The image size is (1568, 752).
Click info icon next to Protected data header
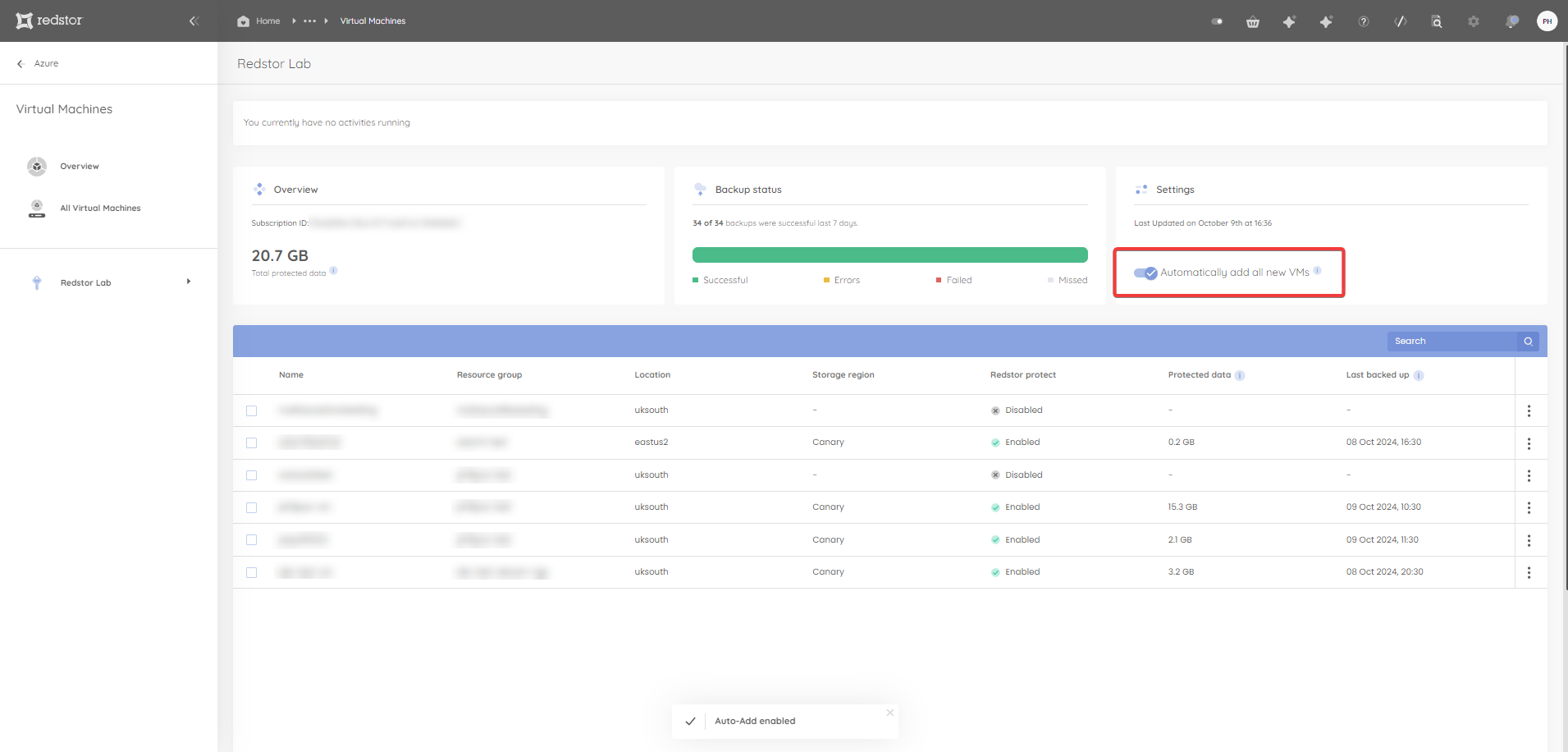click(x=1240, y=376)
